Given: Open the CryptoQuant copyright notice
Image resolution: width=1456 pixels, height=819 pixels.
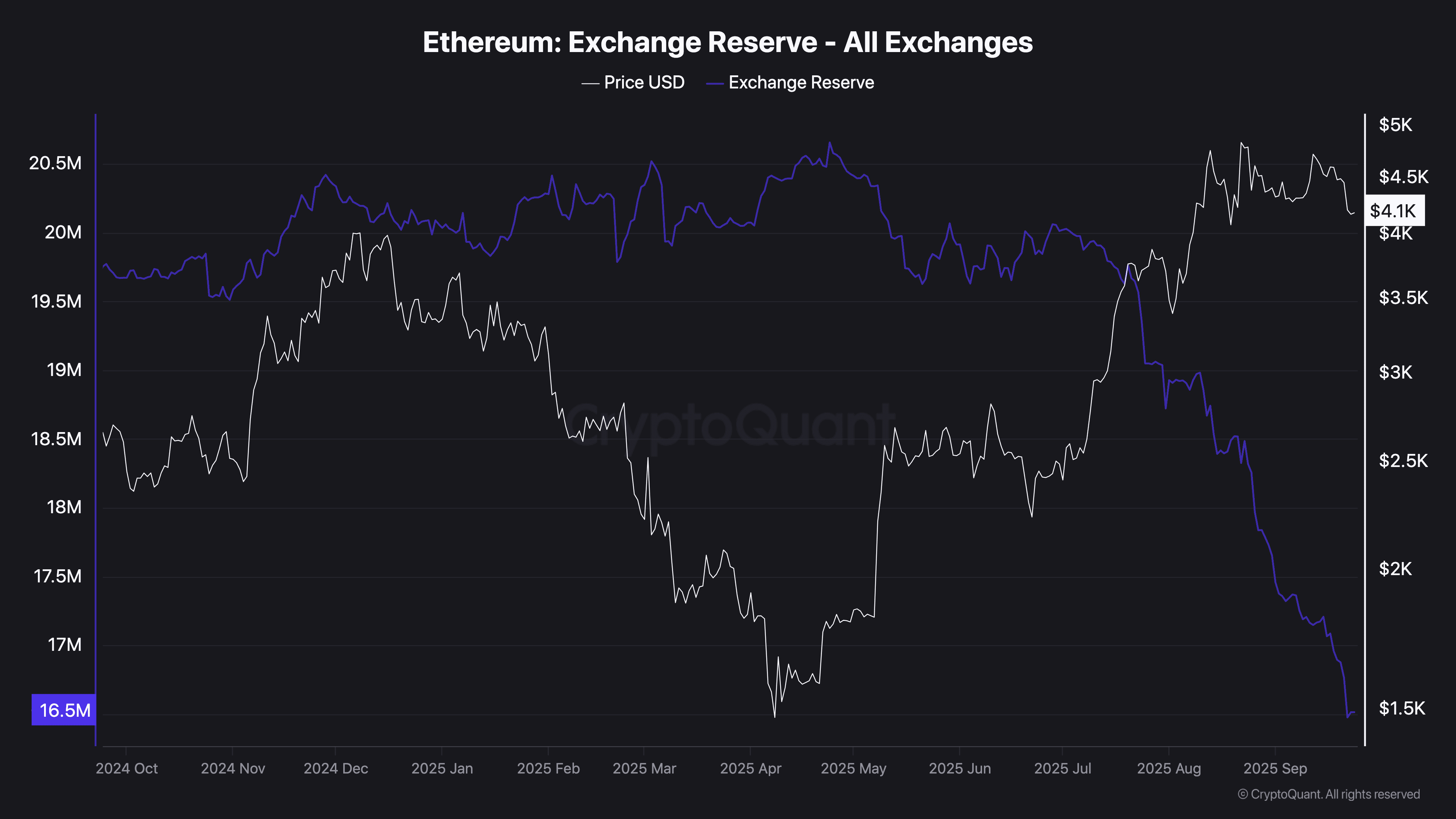Looking at the screenshot, I should [x=1328, y=794].
